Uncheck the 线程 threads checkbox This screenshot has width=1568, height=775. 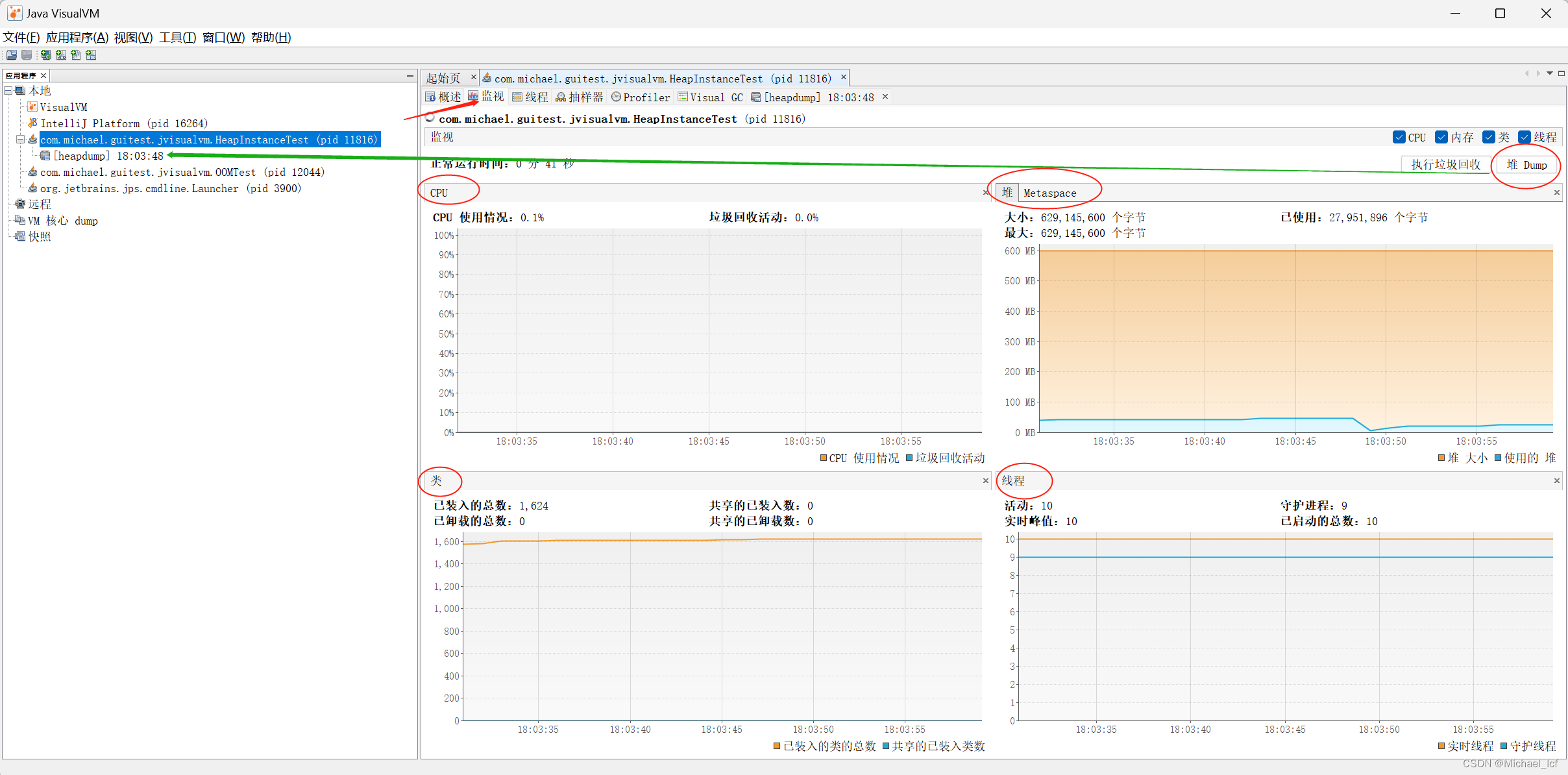pos(1525,138)
